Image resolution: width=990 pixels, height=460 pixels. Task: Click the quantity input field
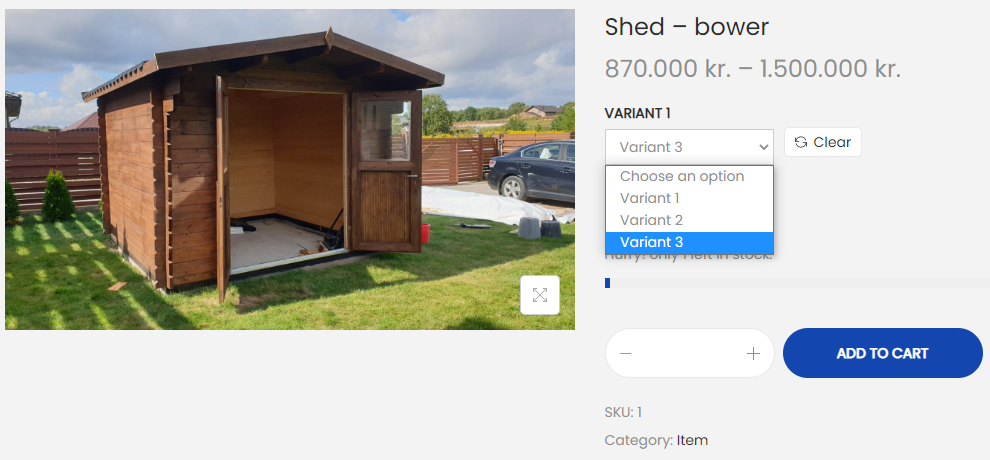[689, 353]
